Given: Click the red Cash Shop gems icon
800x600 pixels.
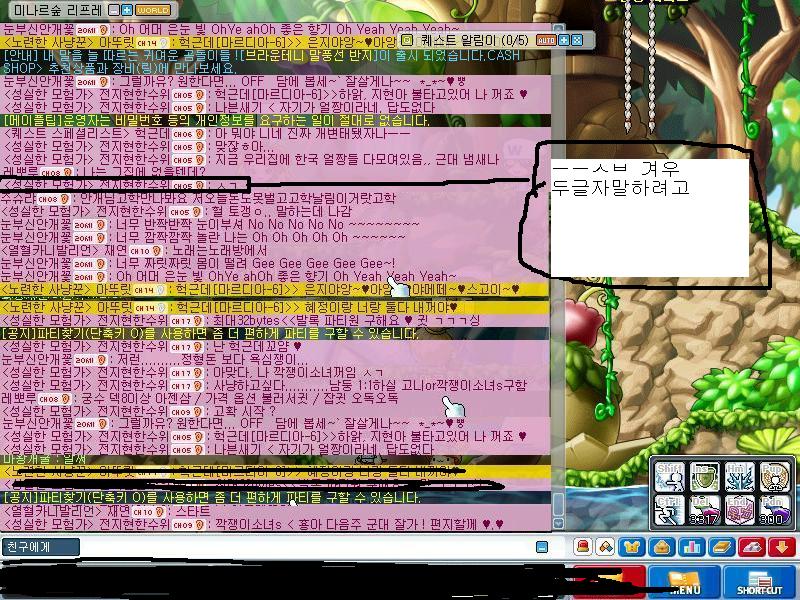Looking at the screenshot, I should tap(752, 547).
